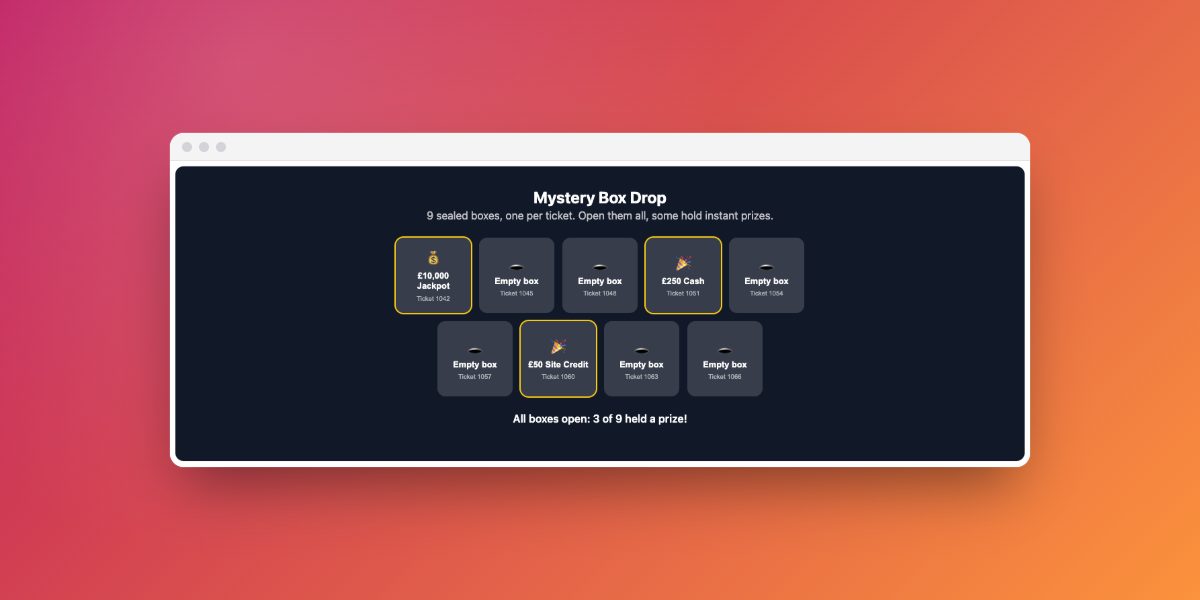This screenshot has width=1200, height=600.
Task: Click the empty hole icon on ticket 1057's box
Action: pos(475,349)
